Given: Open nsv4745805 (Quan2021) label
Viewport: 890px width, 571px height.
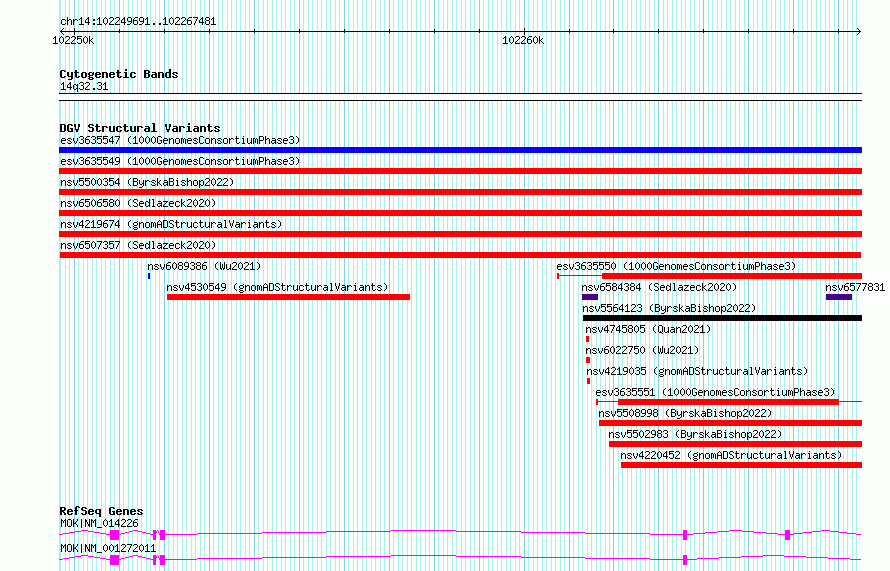Looking at the screenshot, I should click(648, 329).
